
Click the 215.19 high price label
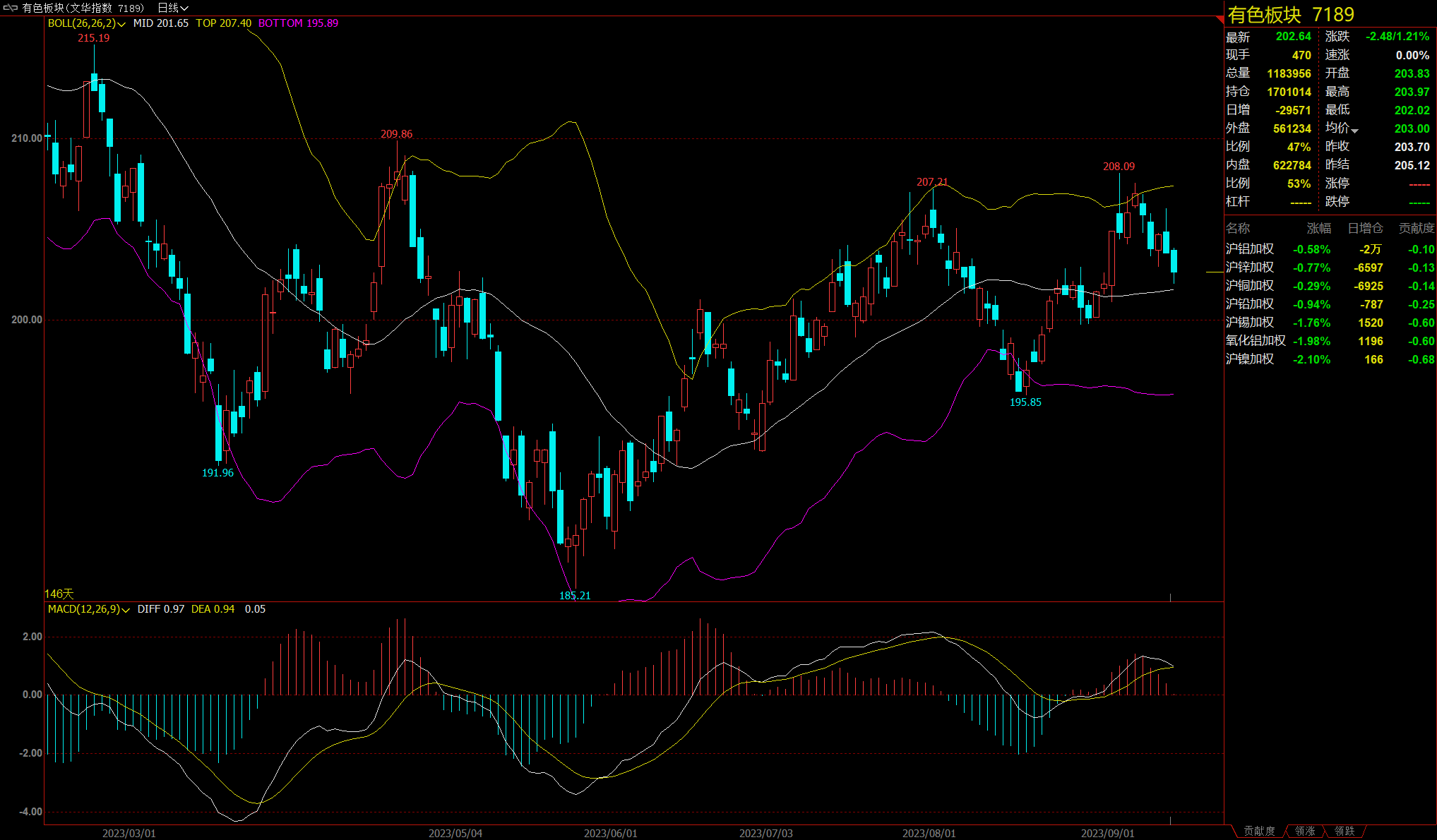coord(94,38)
